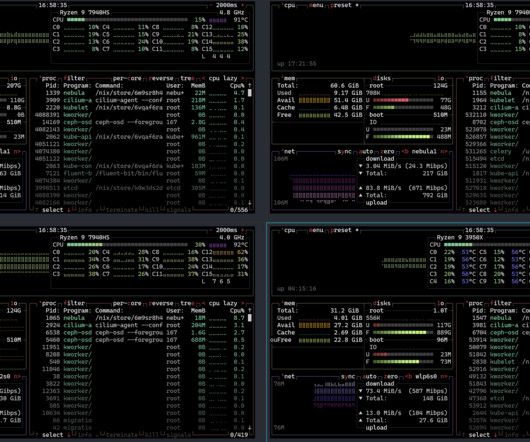This screenshot has height=442, width=530.
Task: Switch to previous interface with '<b' beside wlp6s0
Action: click(x=408, y=376)
